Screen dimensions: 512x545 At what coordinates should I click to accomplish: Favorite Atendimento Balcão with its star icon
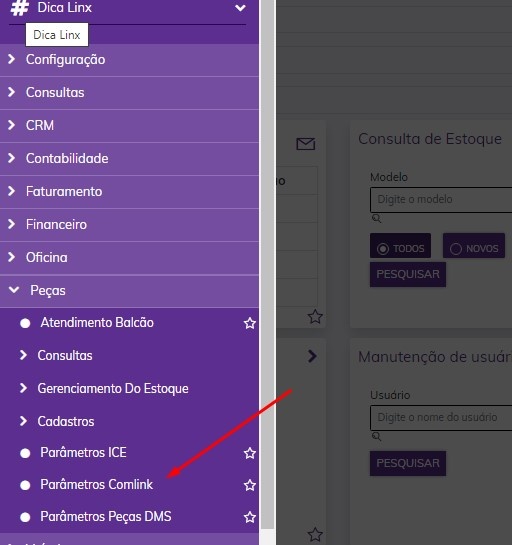[250, 323]
